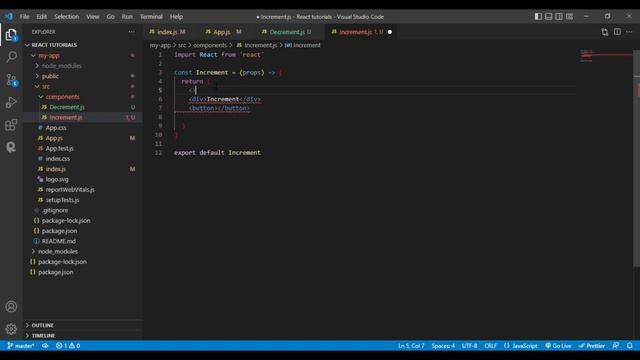Click the R extension icon in activity bar
This screenshot has width=640, height=360.
pyautogui.click(x=11, y=147)
